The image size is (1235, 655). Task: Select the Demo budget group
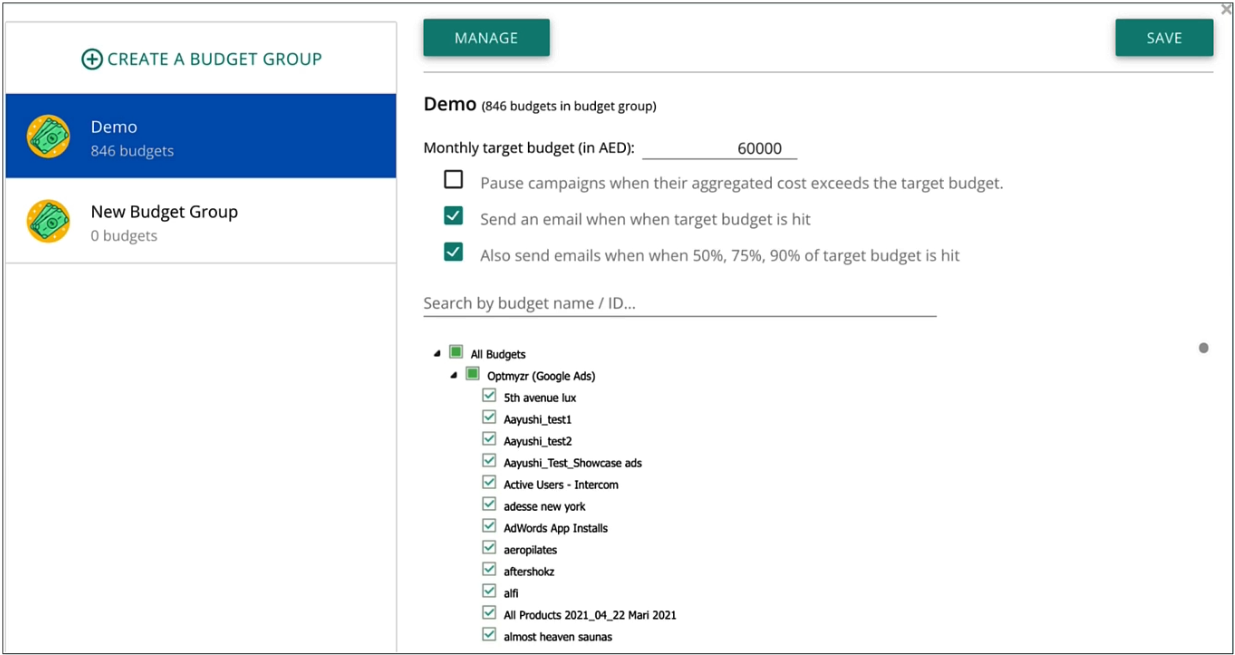(x=200, y=137)
